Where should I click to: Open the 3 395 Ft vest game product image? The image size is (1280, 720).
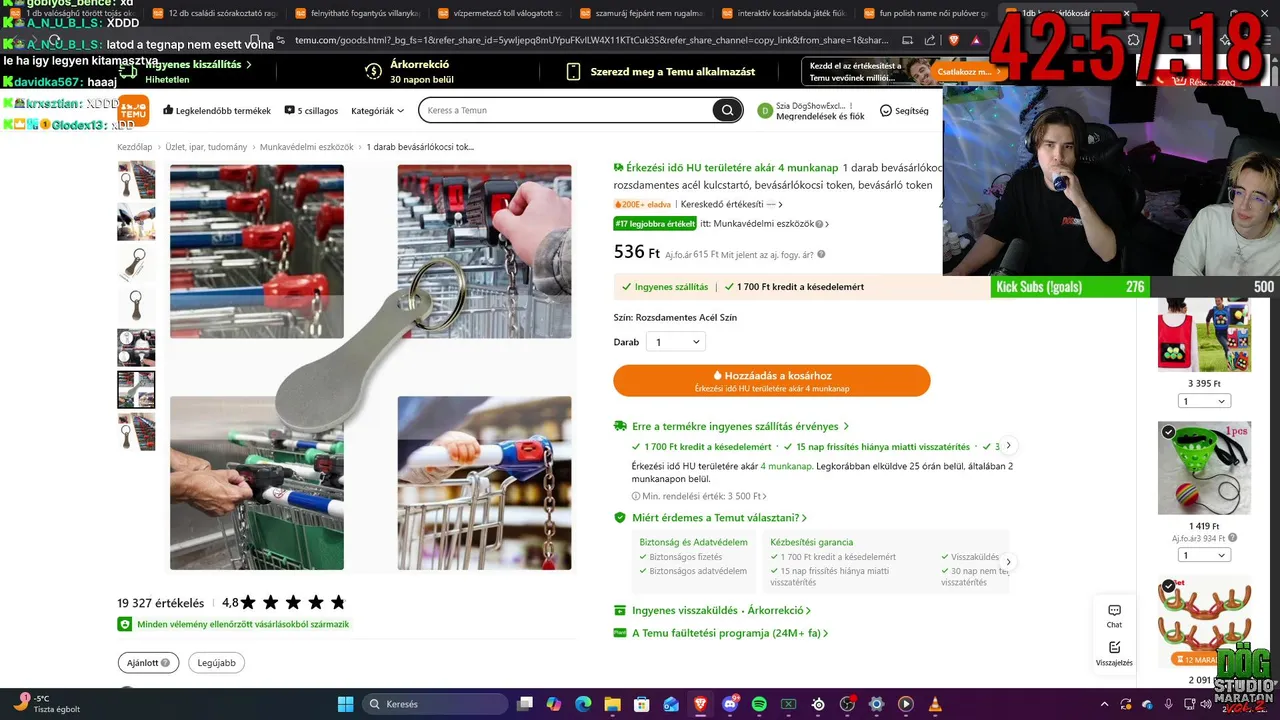click(1204, 335)
